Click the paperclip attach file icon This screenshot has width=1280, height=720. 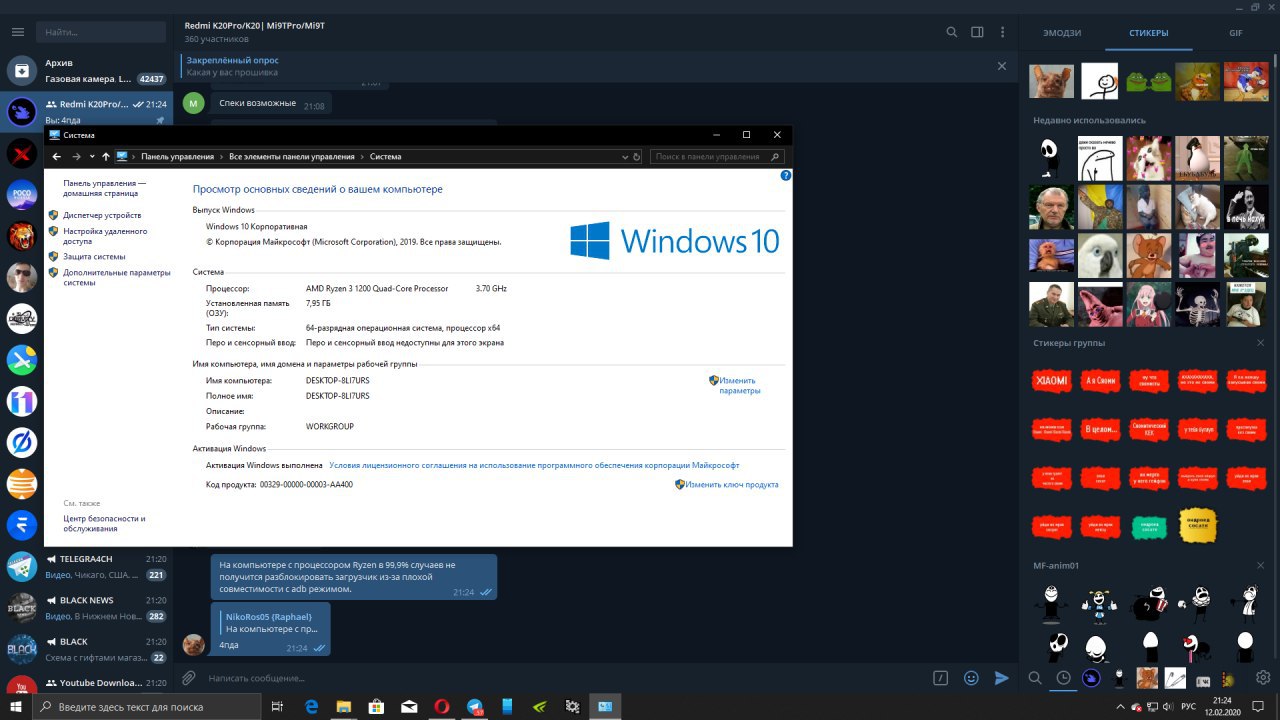(x=188, y=678)
